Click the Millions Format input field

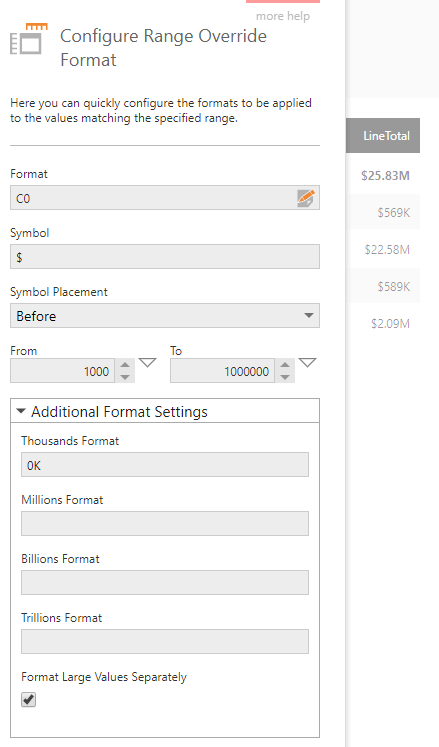pos(165,524)
